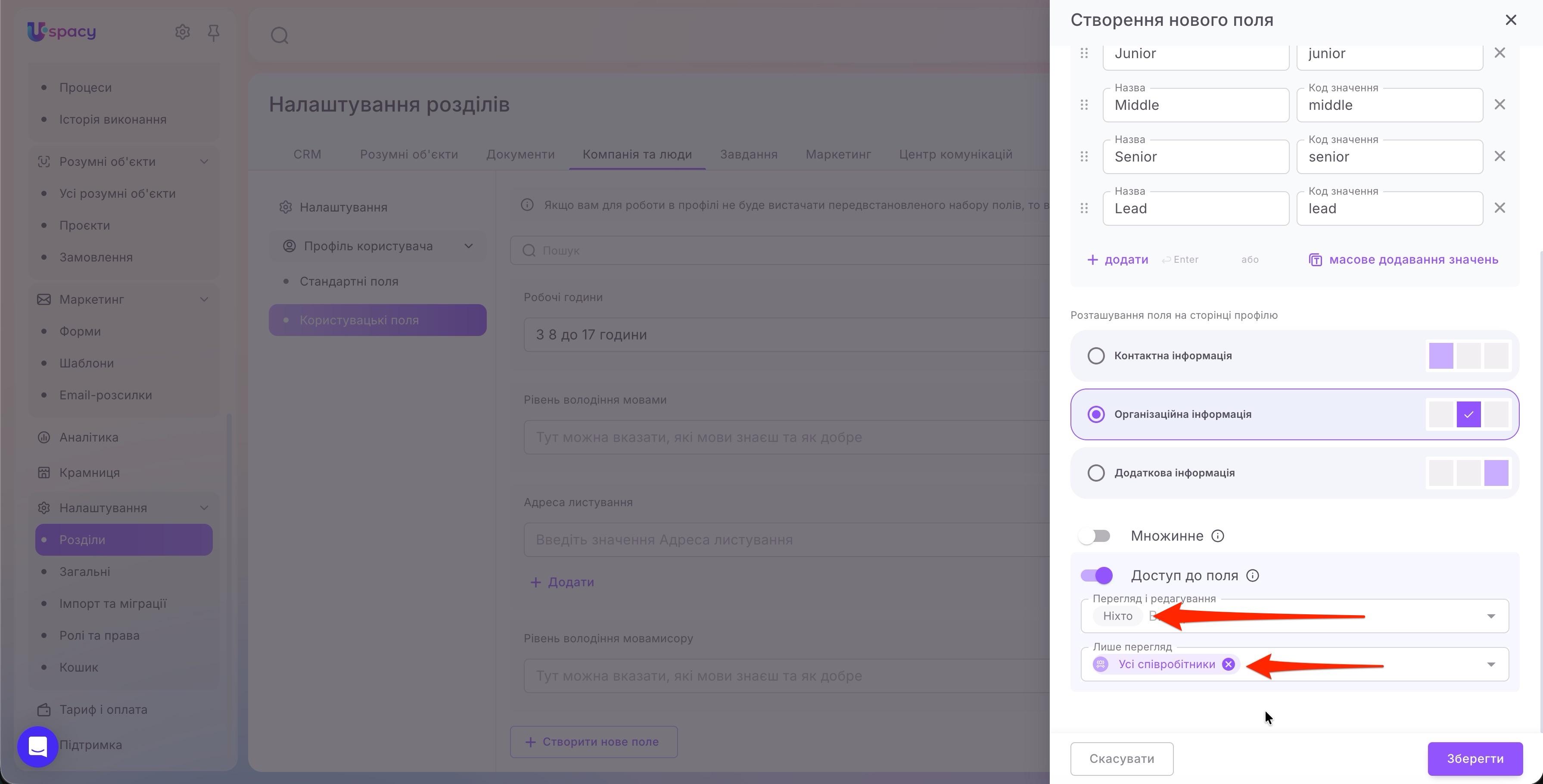Open the support chat bubble icon
This screenshot has width=1543, height=784.
38,746
